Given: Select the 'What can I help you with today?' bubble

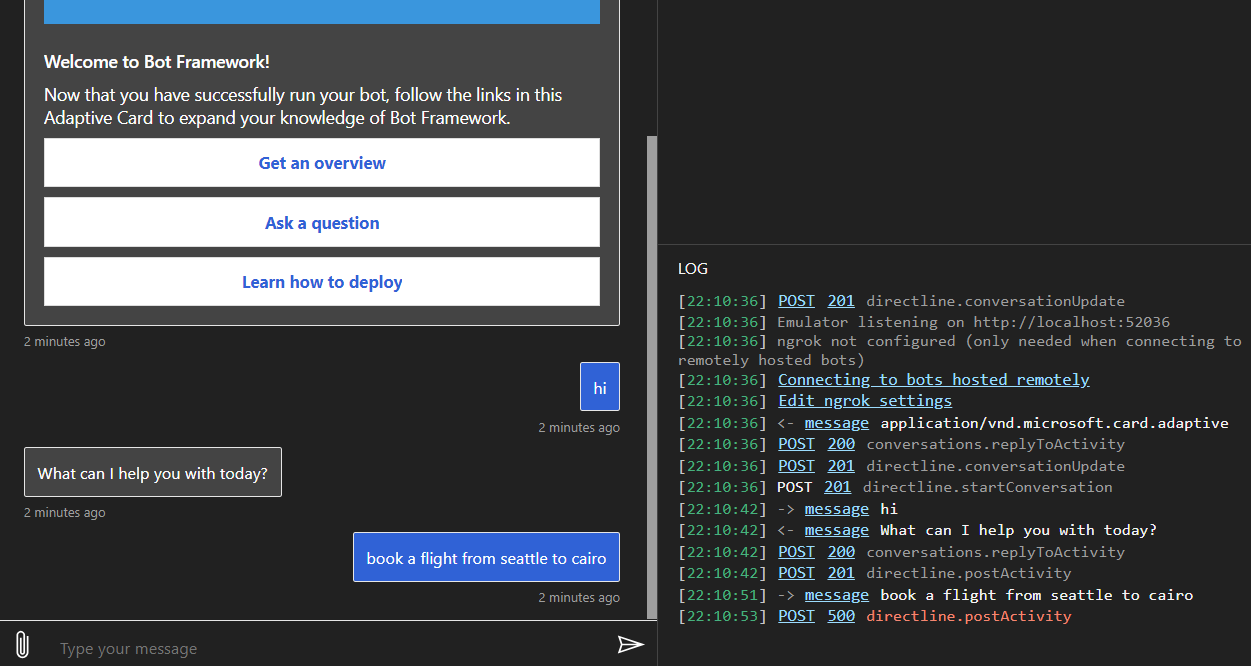Looking at the screenshot, I should [x=153, y=472].
